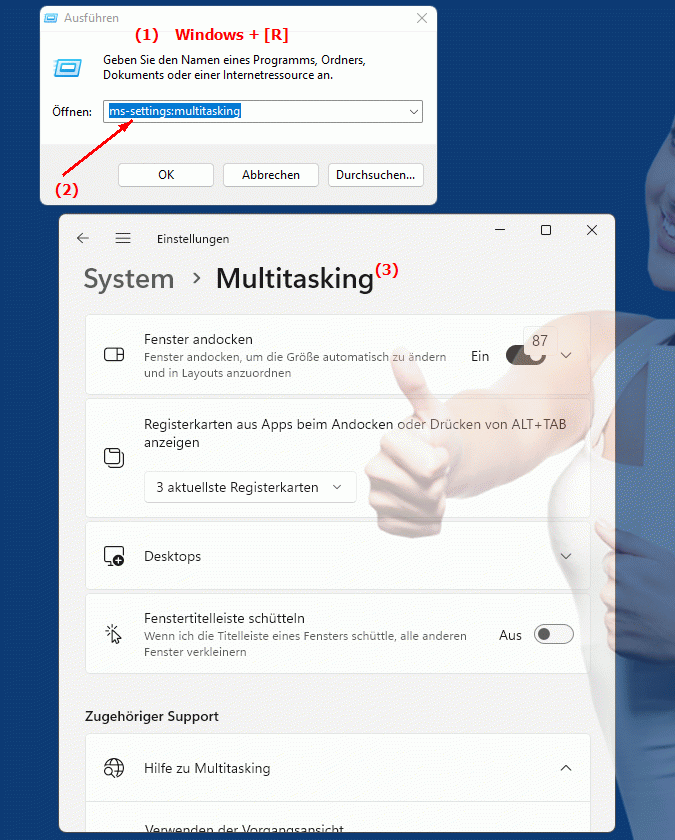Click the Einstellungen window title text

(193, 239)
